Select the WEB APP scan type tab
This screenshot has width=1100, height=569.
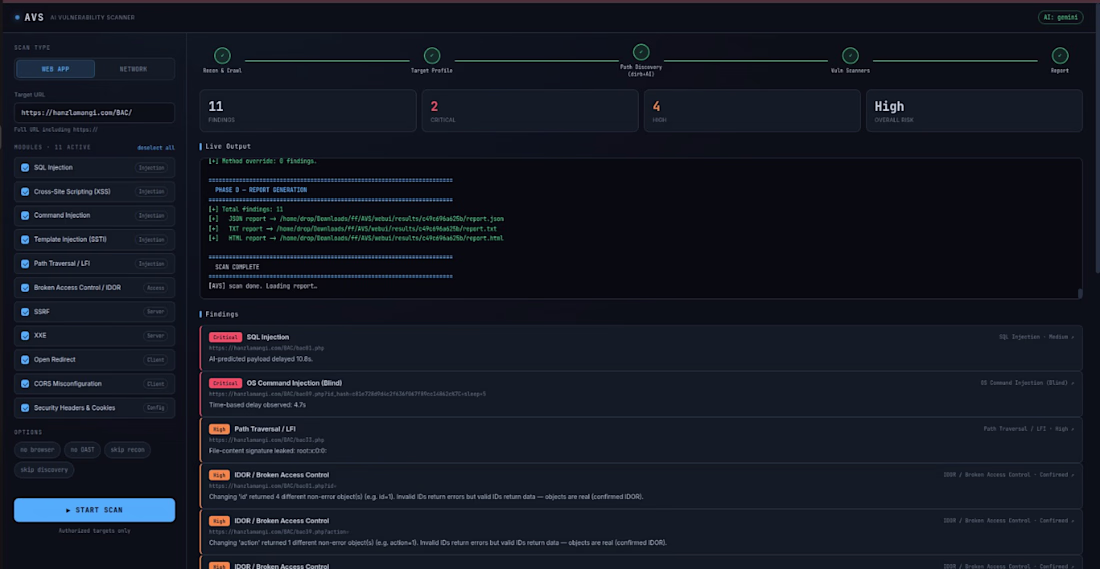55,69
